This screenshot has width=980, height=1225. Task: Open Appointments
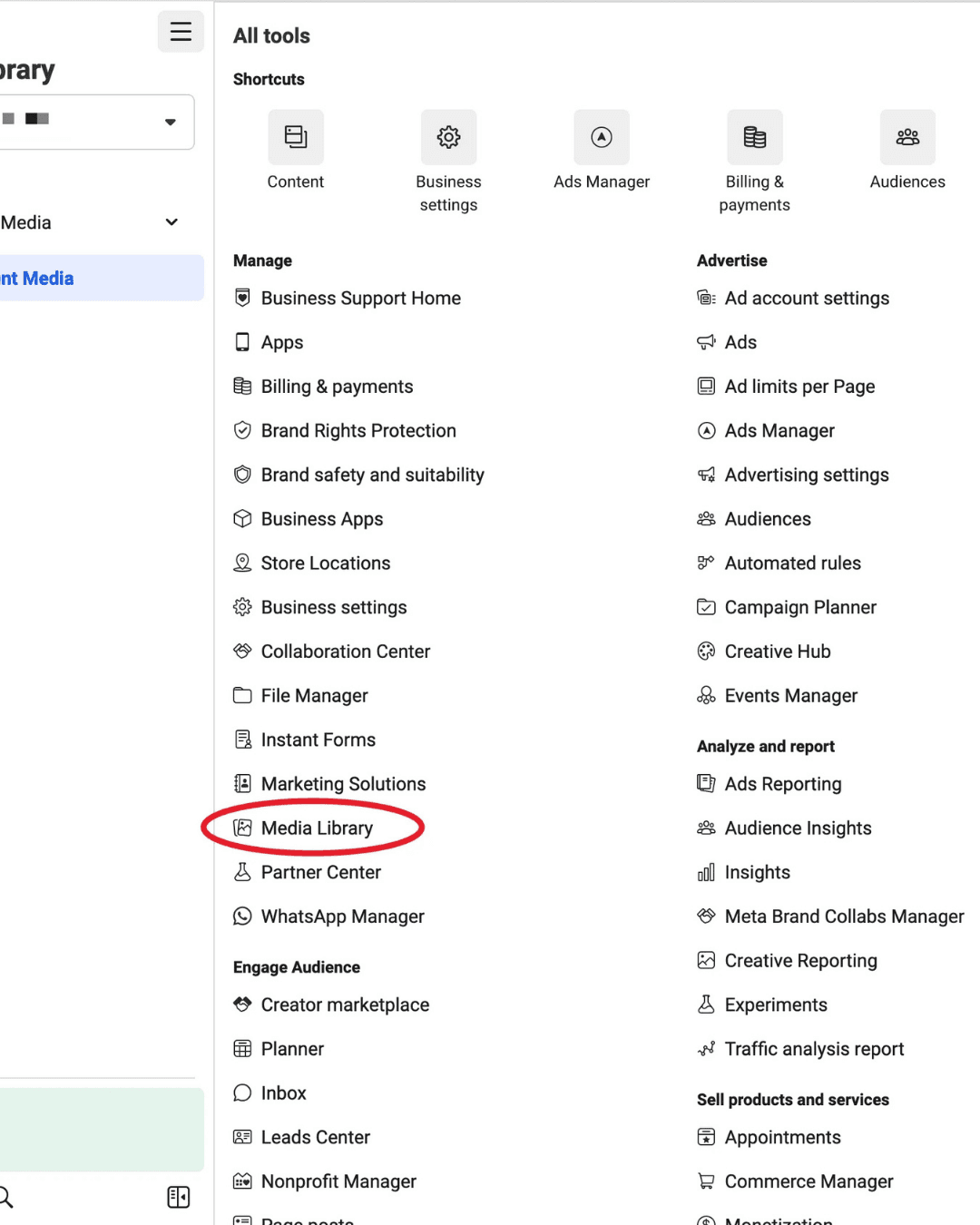pos(782,1137)
